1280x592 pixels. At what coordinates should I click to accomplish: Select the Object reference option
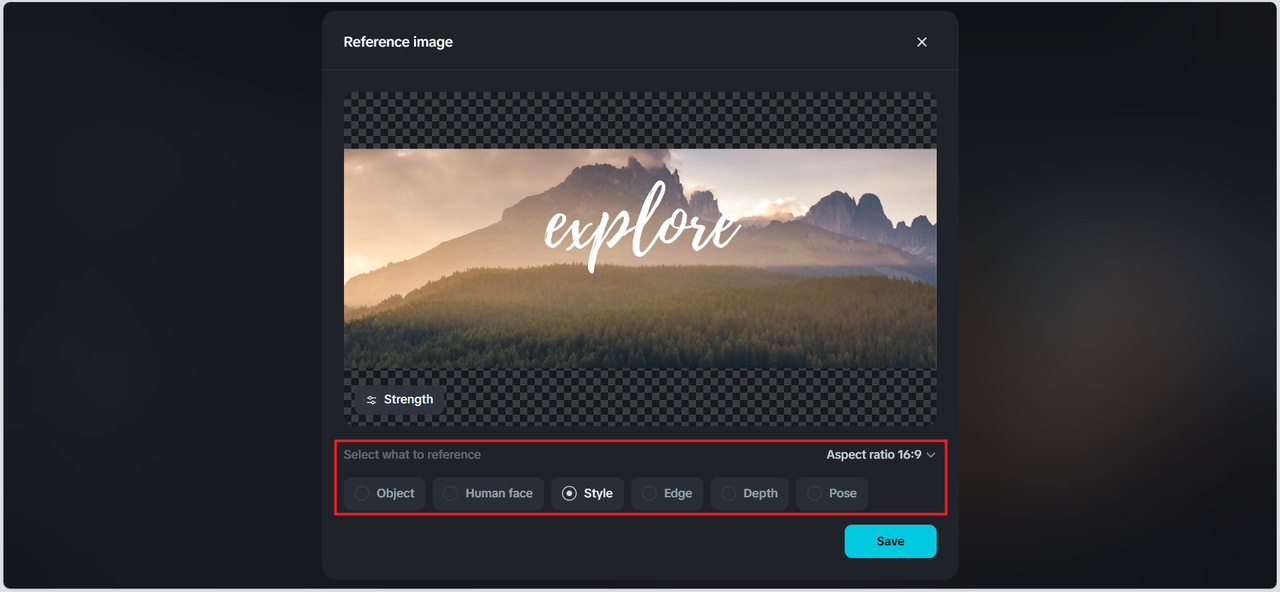(x=385, y=493)
